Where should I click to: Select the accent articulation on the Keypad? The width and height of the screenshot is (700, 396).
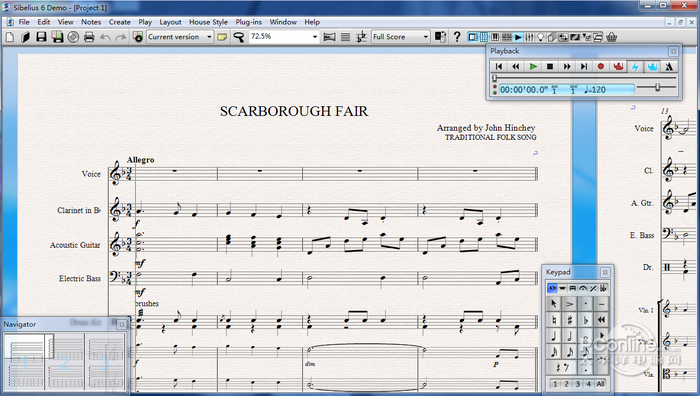click(x=570, y=304)
